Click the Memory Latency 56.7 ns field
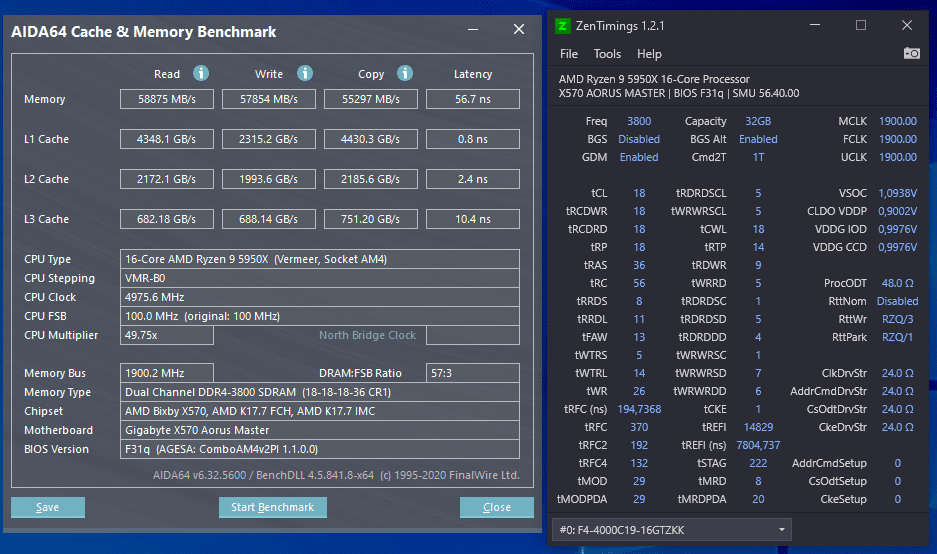The image size is (937, 554). pos(473,99)
